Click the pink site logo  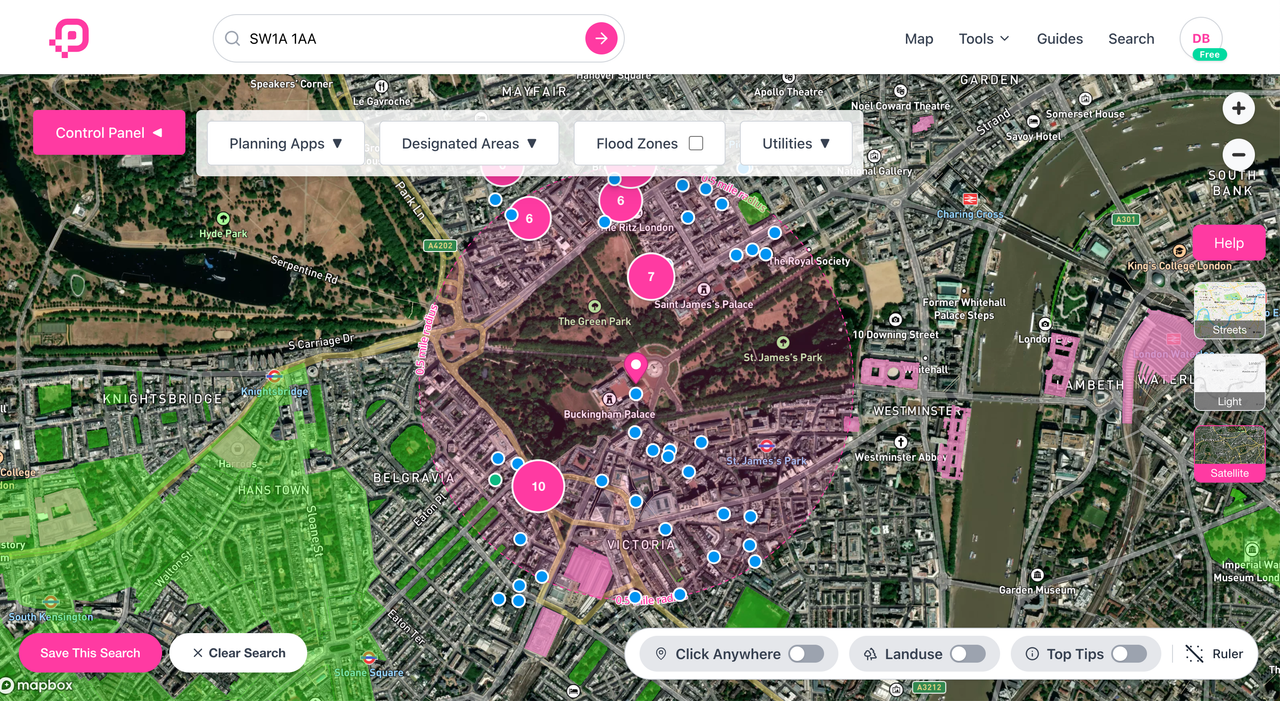(x=69, y=38)
